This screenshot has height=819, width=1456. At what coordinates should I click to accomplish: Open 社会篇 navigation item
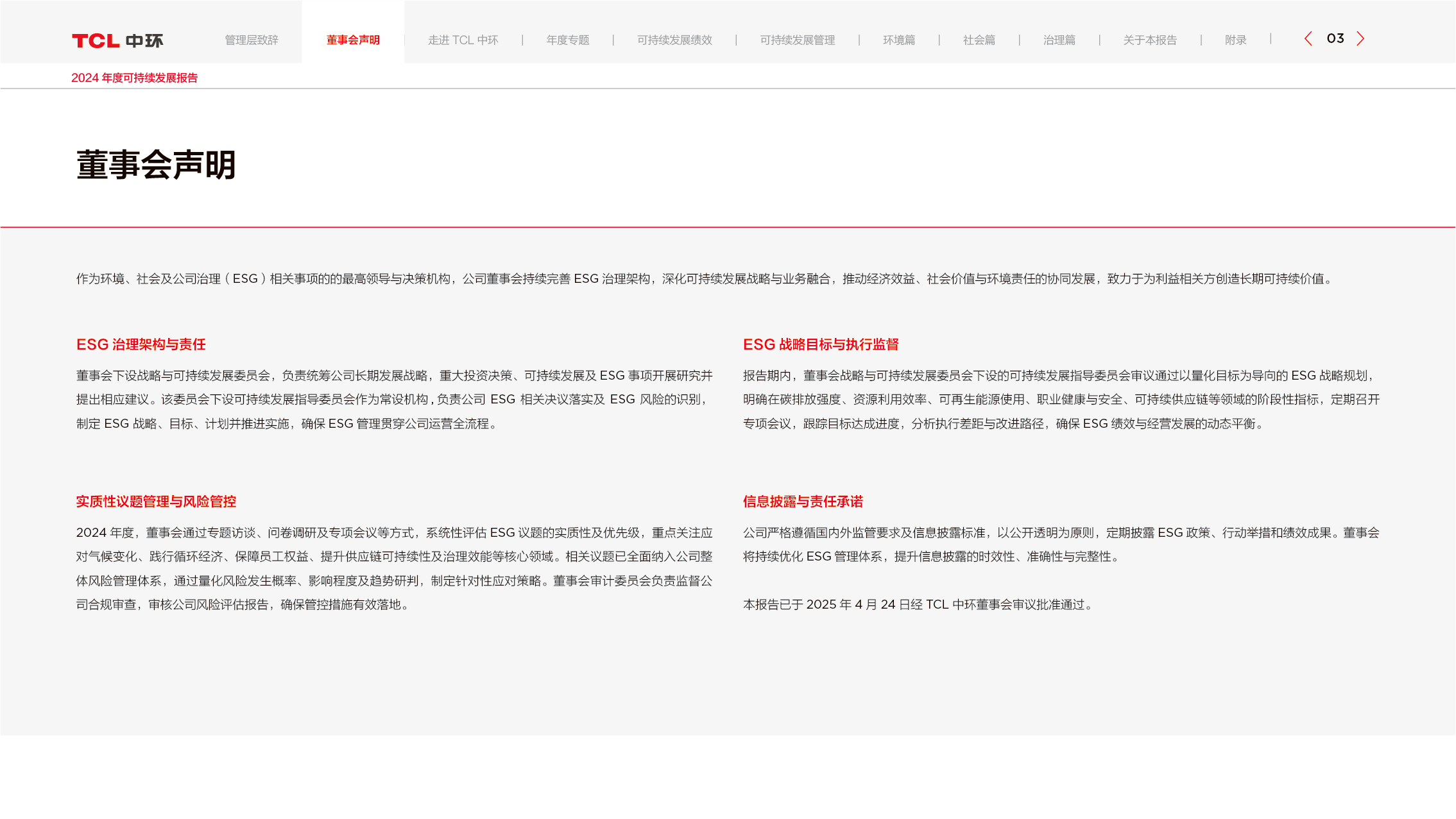tap(979, 40)
